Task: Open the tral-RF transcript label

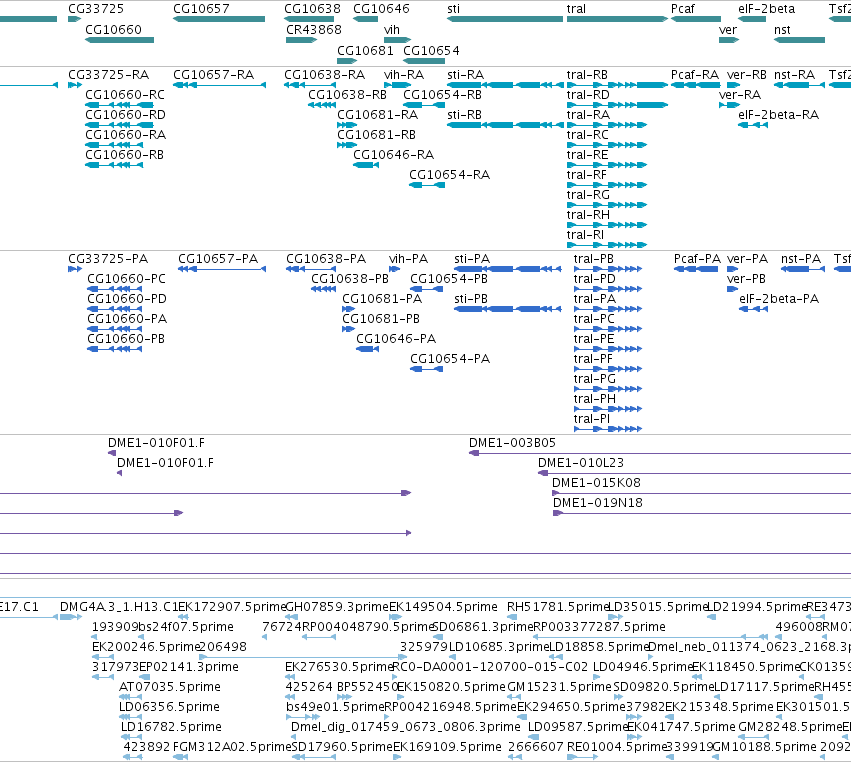Action: (x=587, y=175)
